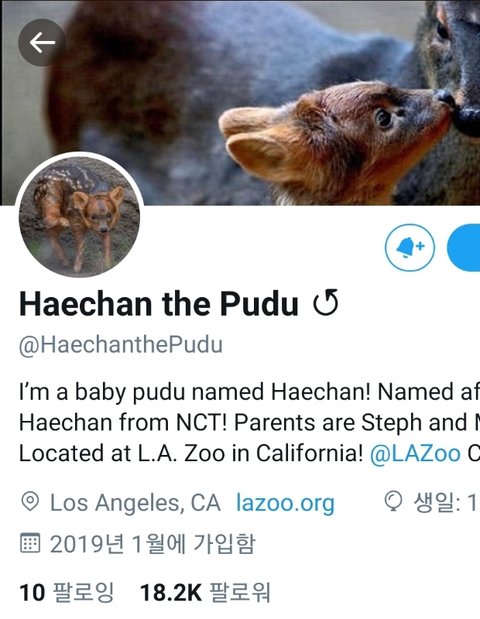
Task: Open the @LAZoo mention link
Action: coord(415,454)
